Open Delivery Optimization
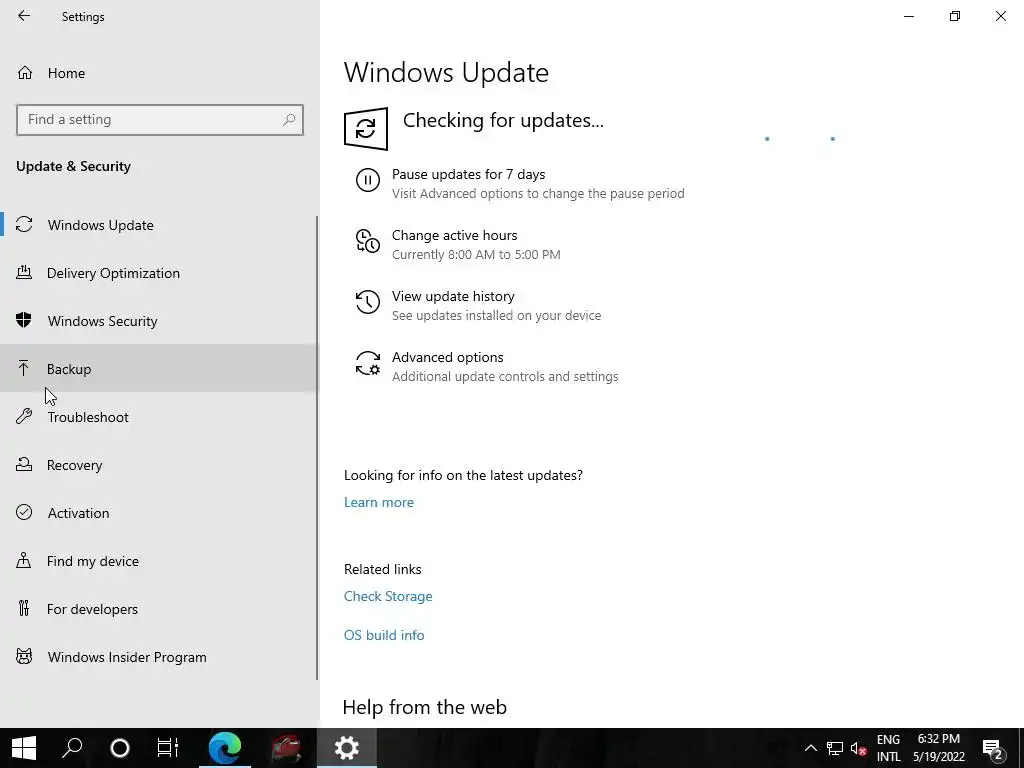The image size is (1024, 768). [159, 273]
